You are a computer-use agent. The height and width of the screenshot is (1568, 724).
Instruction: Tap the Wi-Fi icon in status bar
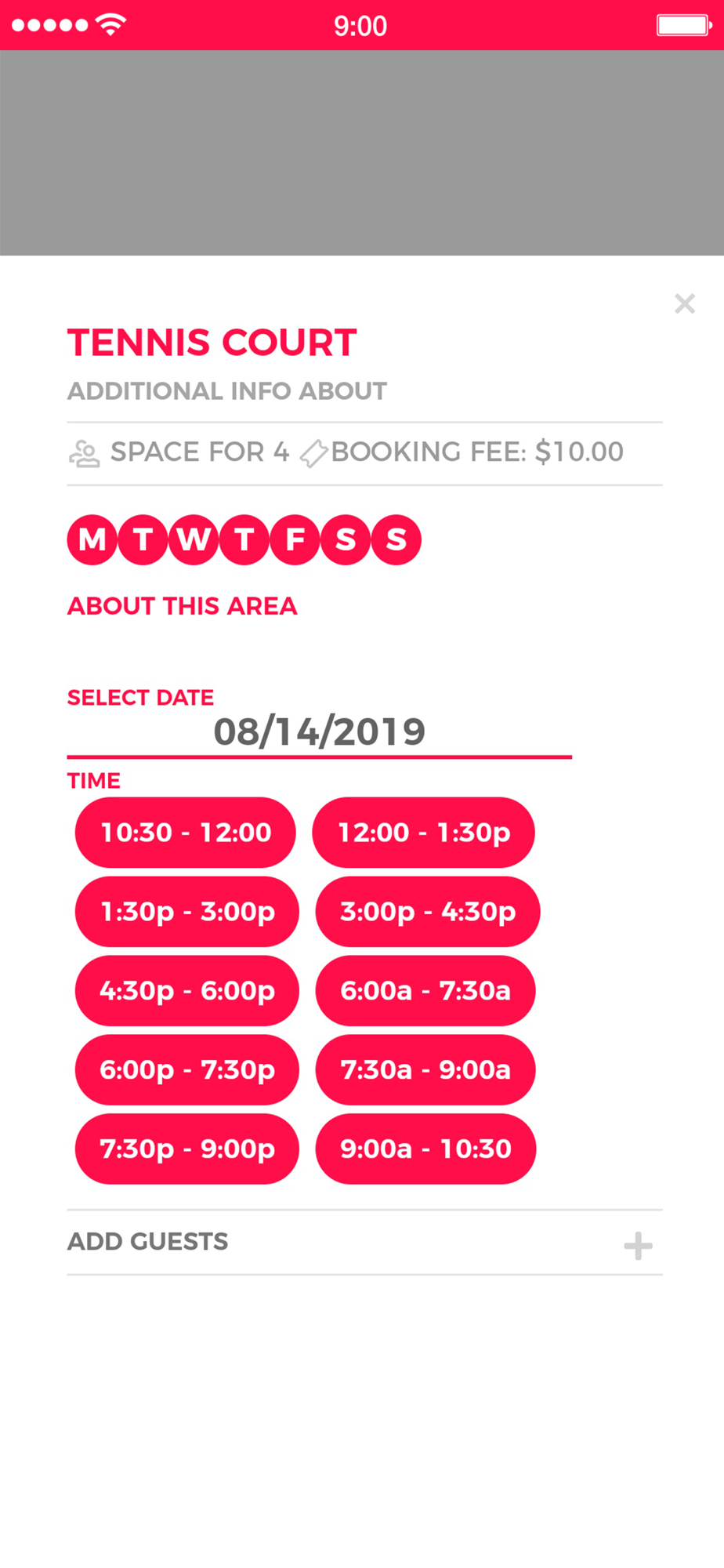111,24
